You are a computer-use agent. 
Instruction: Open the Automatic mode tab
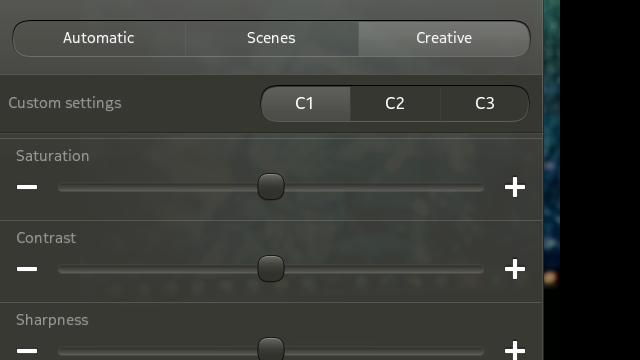(x=99, y=38)
